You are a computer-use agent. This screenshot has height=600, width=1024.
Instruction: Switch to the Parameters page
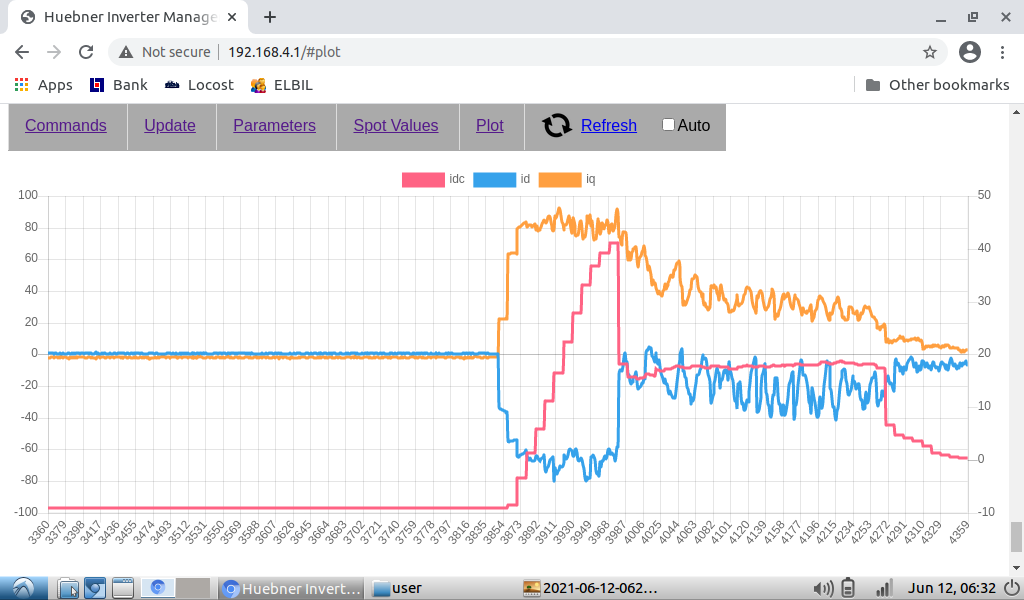tap(274, 126)
